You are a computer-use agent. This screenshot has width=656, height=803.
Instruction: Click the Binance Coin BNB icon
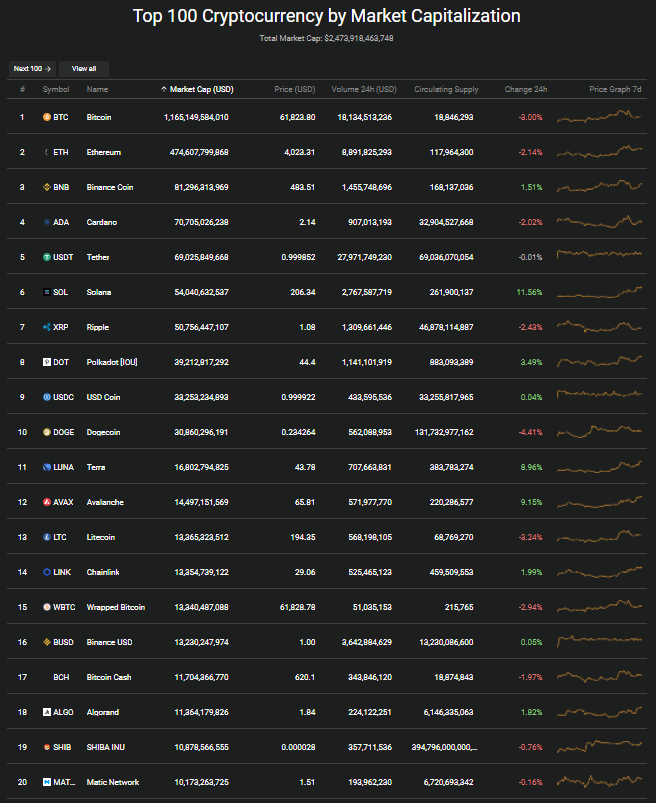pos(47,187)
